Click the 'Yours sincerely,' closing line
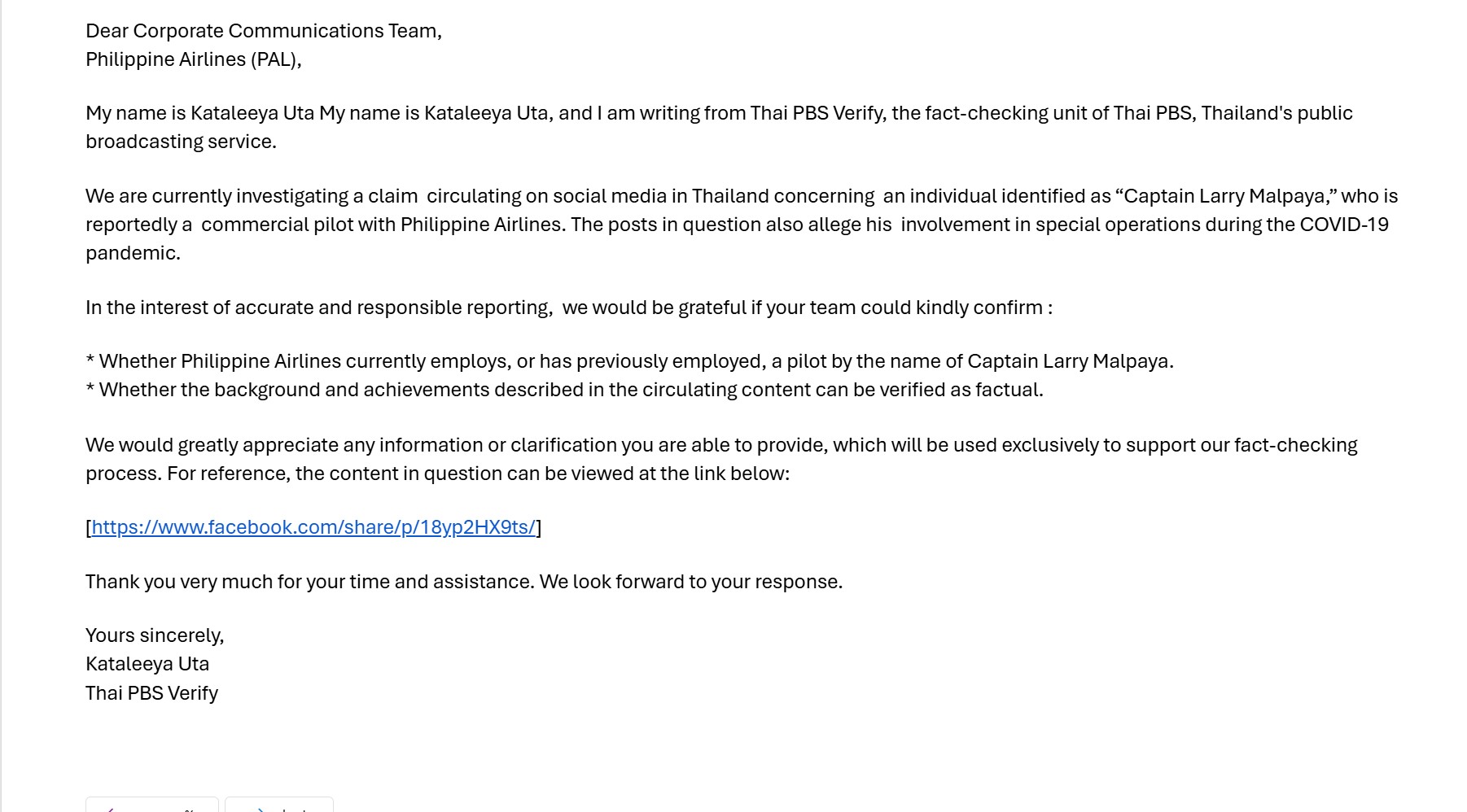 coord(155,635)
